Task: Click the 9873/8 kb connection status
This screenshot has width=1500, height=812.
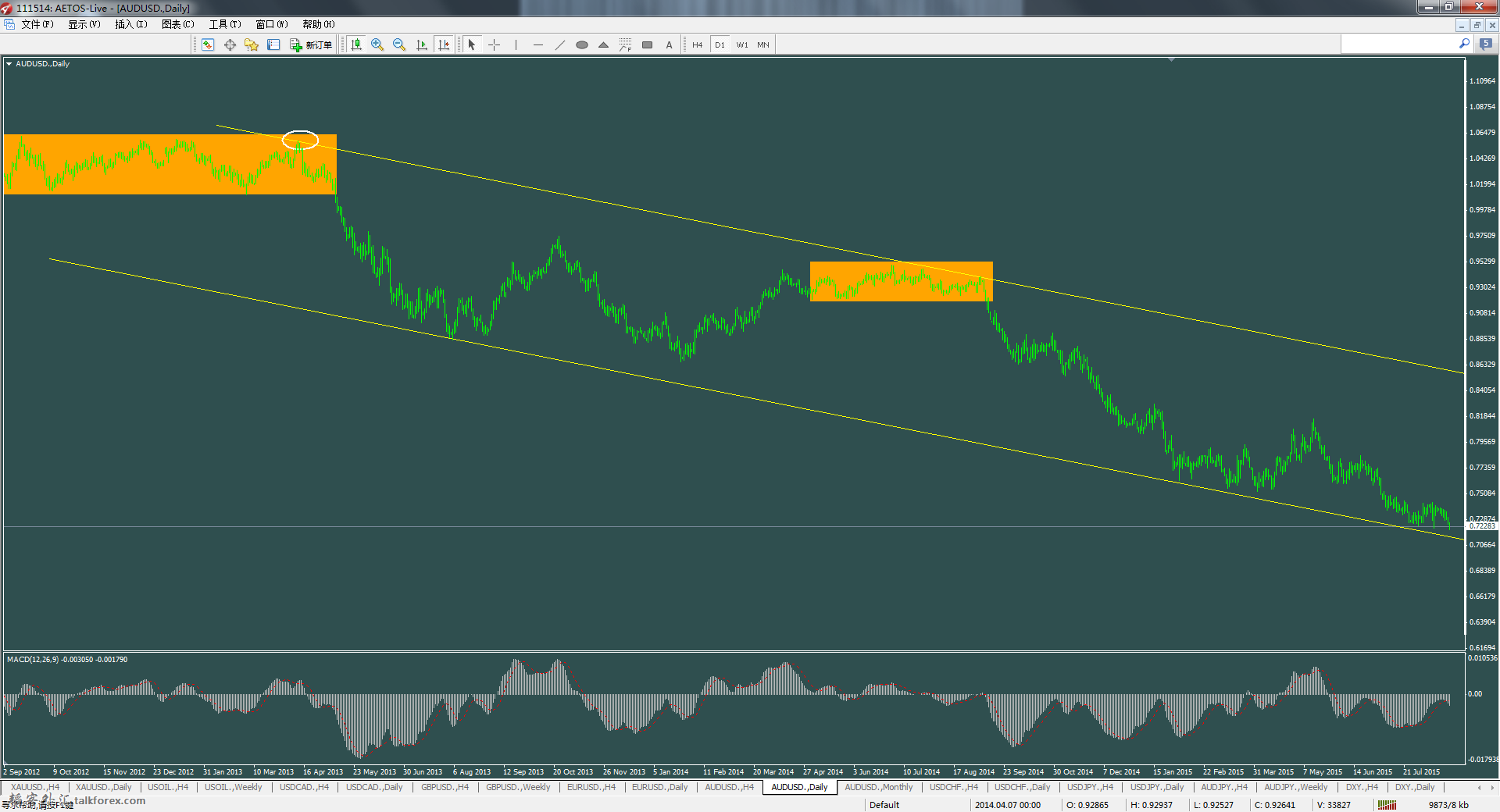Action: pos(1448,805)
